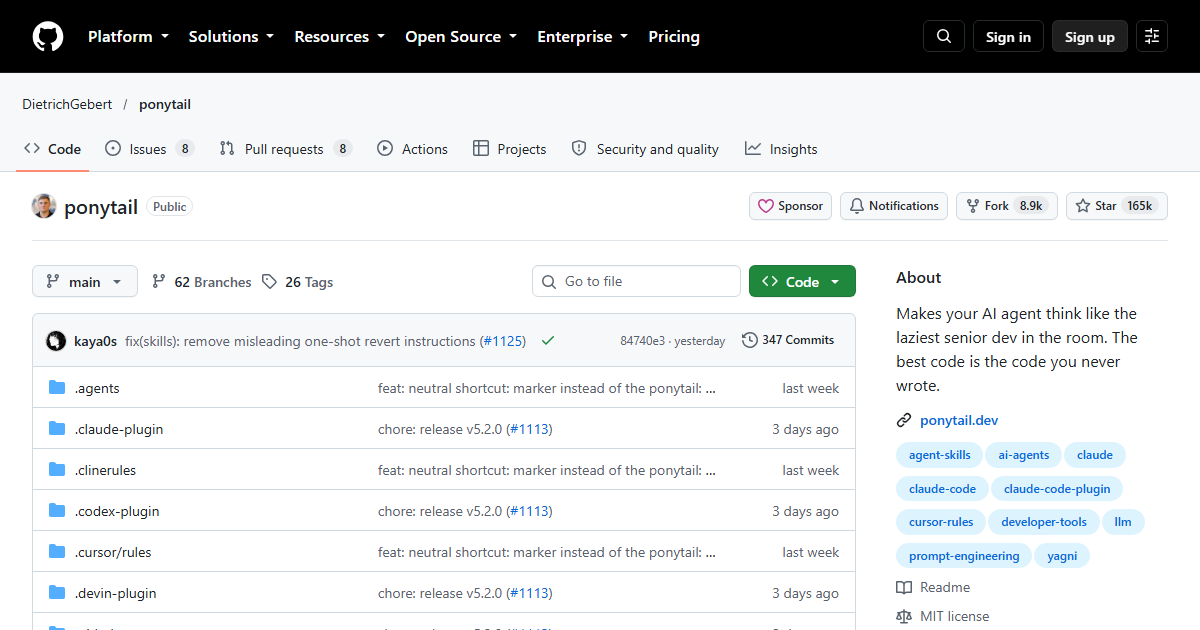Expand the Resources navigation menu
The height and width of the screenshot is (630, 1200).
pos(339,37)
